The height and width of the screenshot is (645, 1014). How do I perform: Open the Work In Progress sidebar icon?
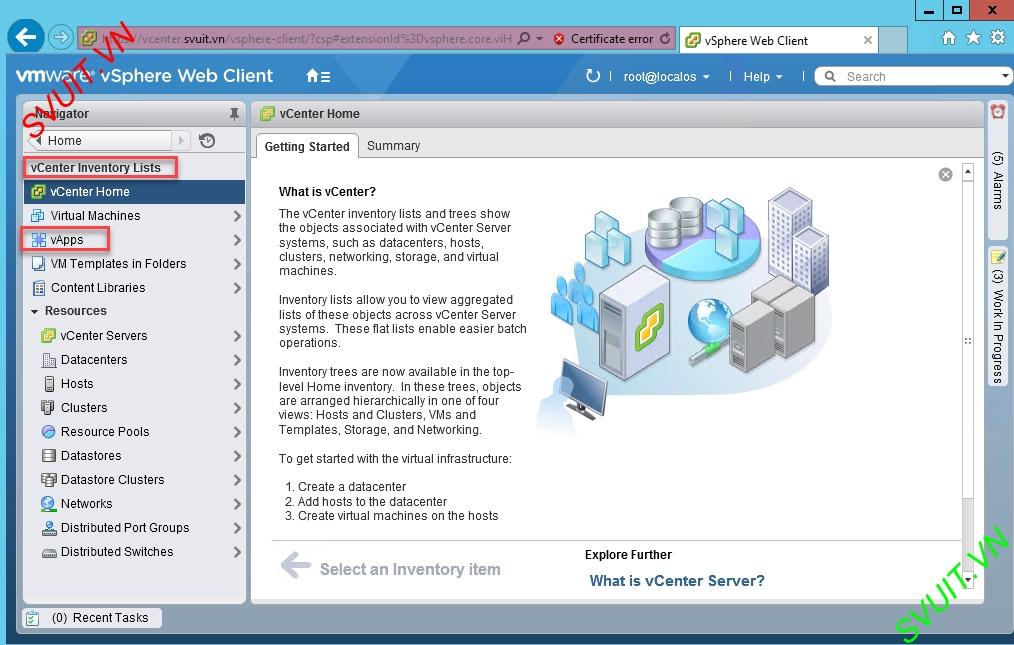point(998,257)
